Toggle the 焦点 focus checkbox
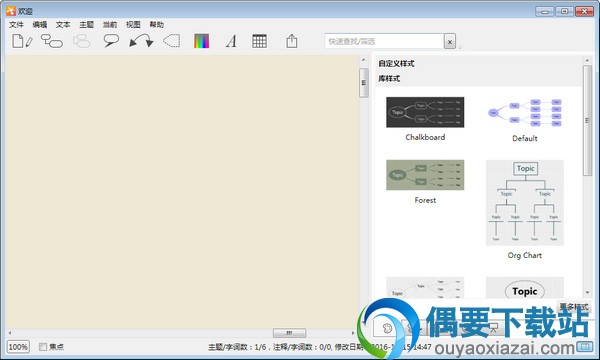This screenshot has height=360, width=600. (43, 347)
